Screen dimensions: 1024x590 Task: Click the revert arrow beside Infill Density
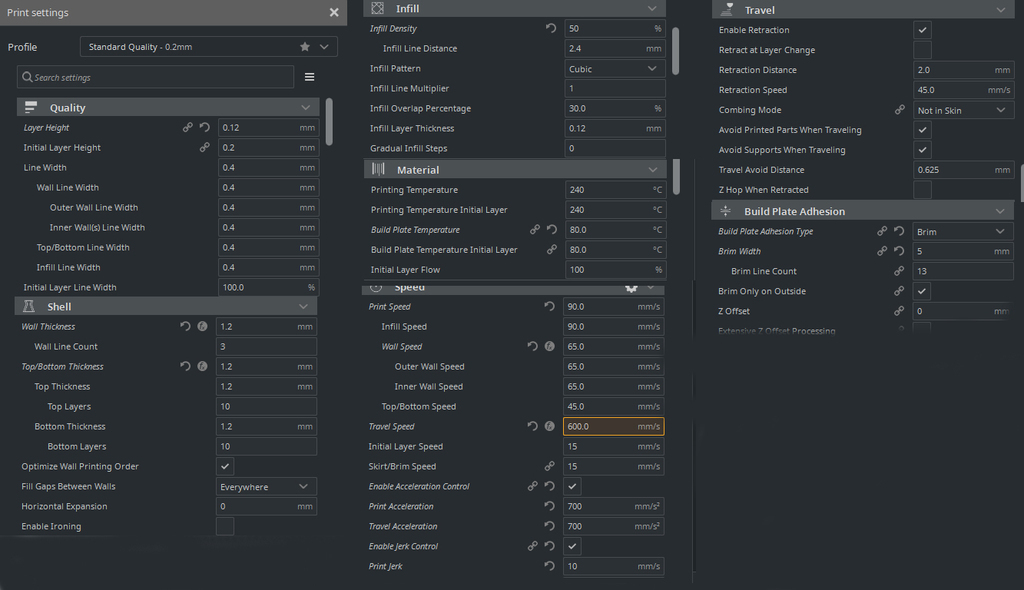[x=549, y=28]
